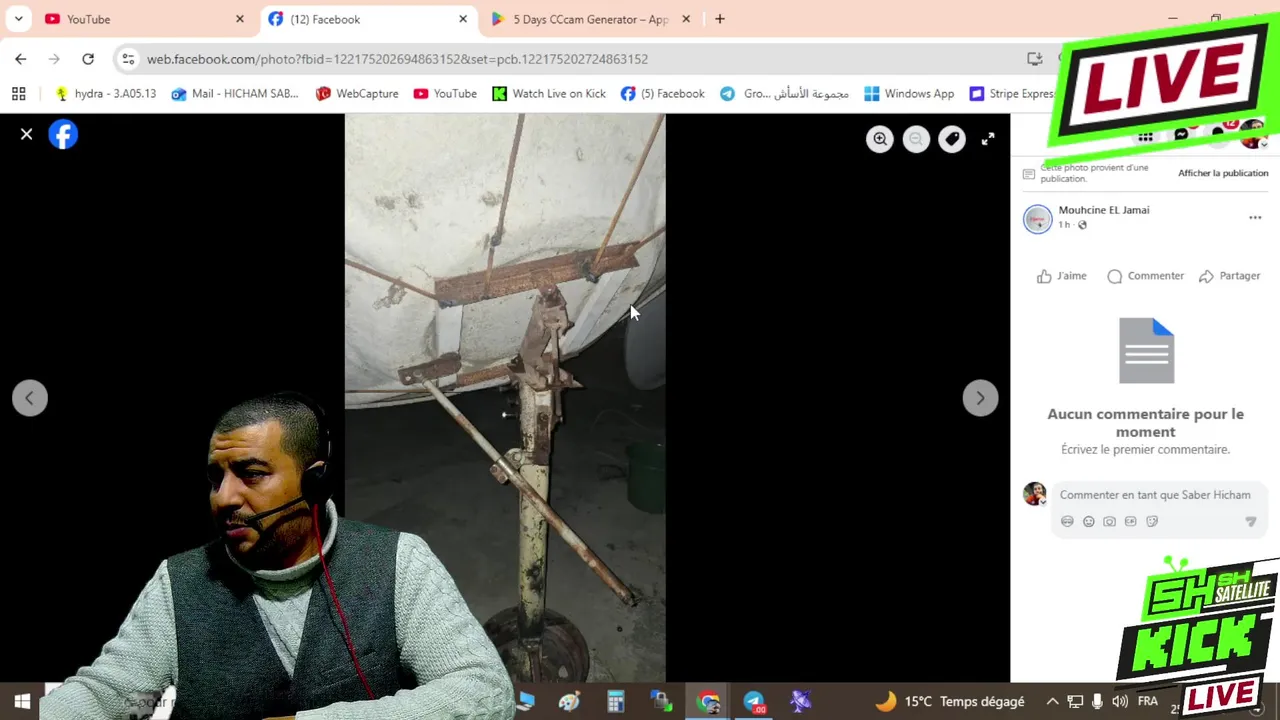Switch to 5 Days CCcam Generator tab
1280x720 pixels.
(x=590, y=19)
